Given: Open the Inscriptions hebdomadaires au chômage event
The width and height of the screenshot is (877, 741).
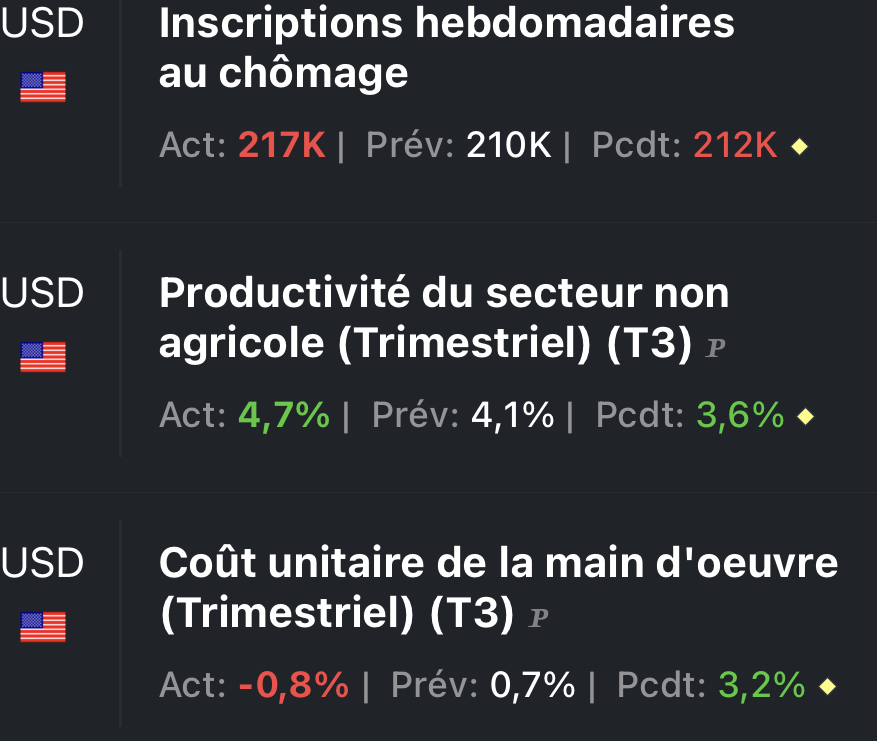Looking at the screenshot, I should [x=446, y=48].
